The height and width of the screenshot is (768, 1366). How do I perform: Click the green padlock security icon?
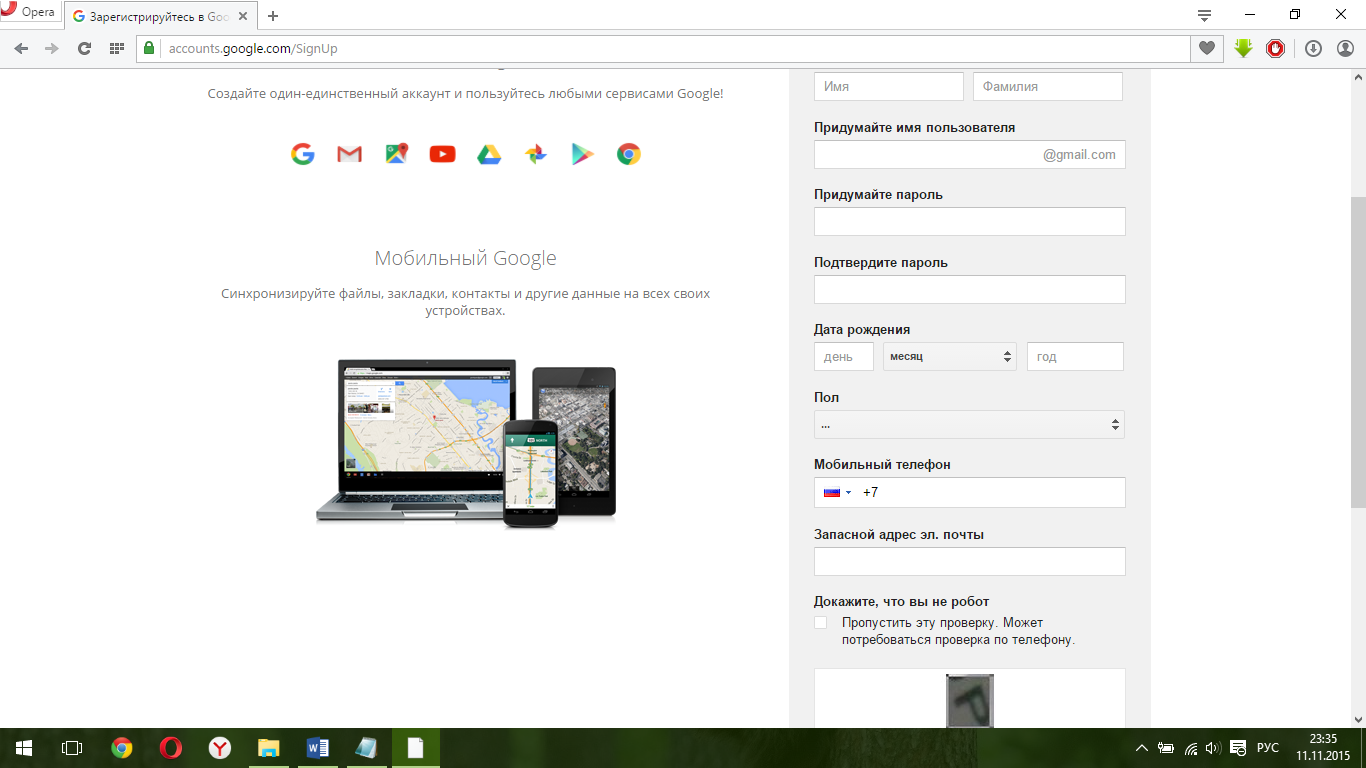click(150, 48)
